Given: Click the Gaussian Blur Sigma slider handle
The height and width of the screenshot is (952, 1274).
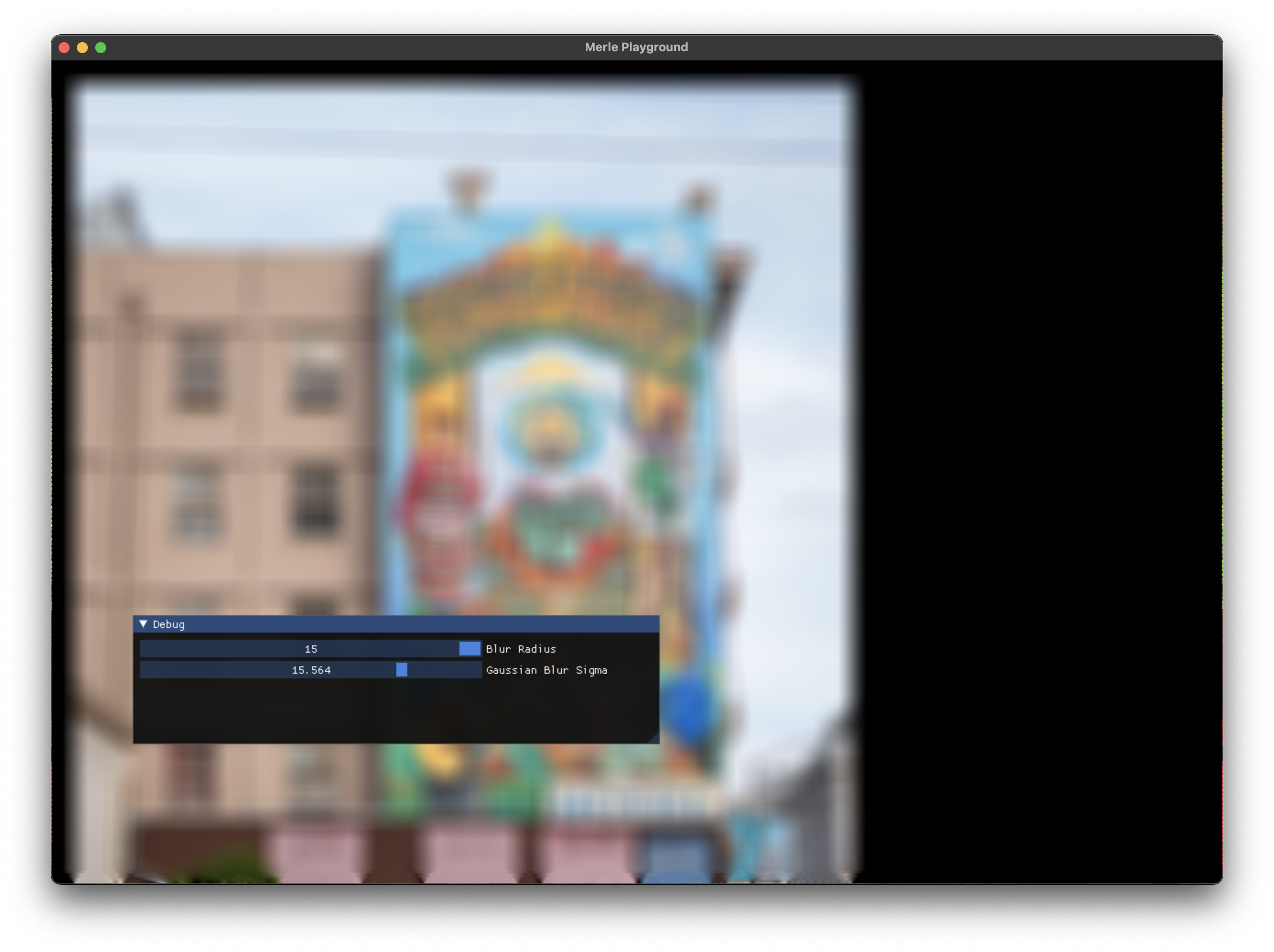Looking at the screenshot, I should click(x=401, y=670).
